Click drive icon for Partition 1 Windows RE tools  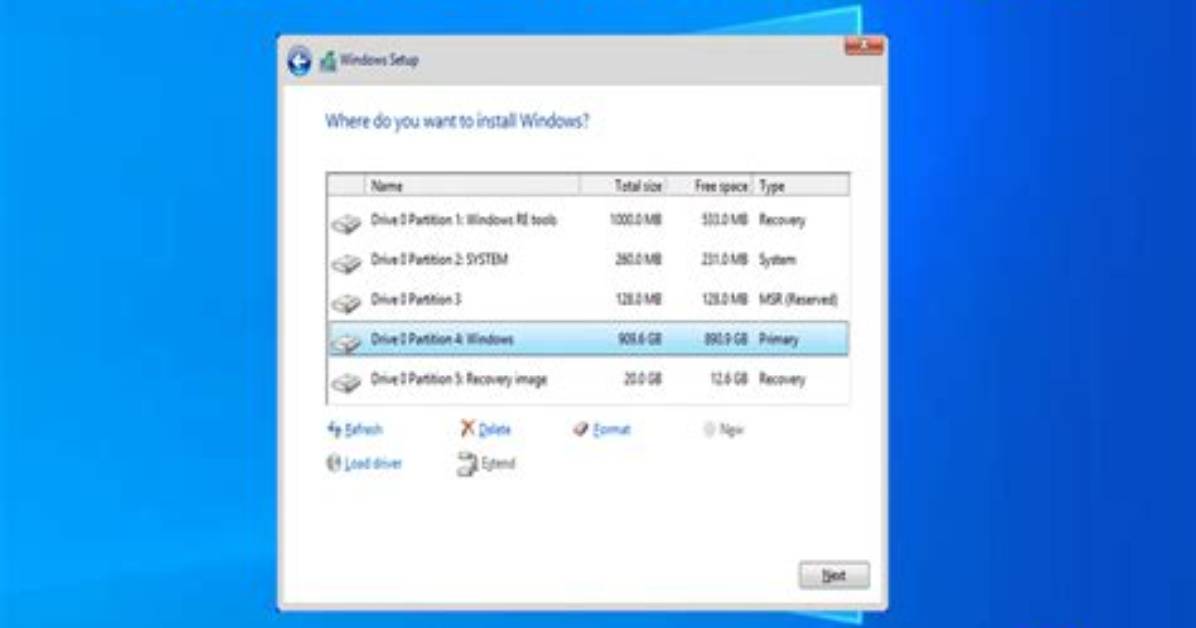(x=346, y=224)
